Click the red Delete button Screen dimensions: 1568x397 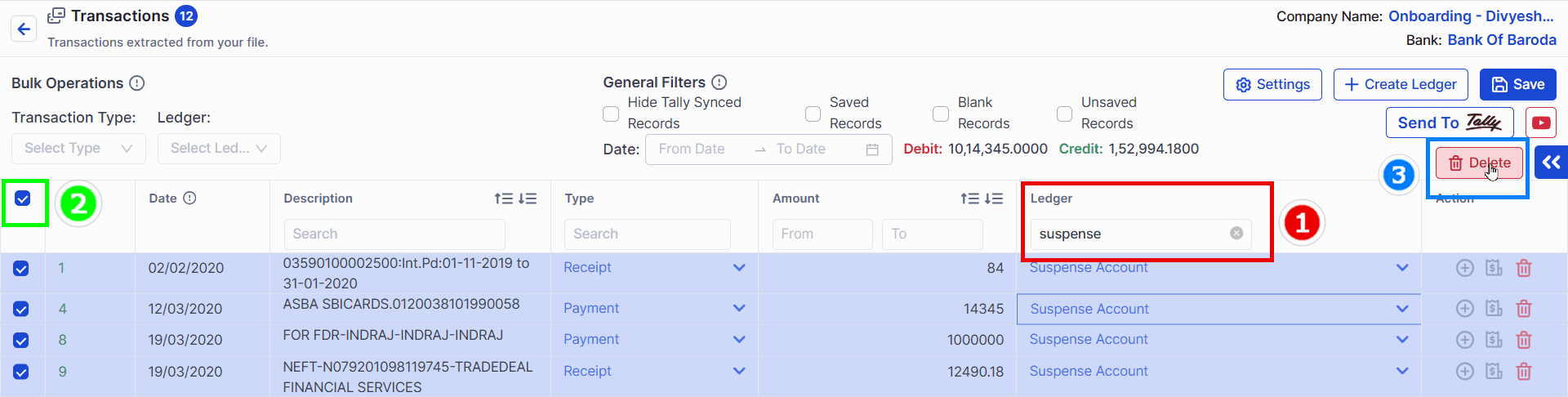[x=1479, y=163]
